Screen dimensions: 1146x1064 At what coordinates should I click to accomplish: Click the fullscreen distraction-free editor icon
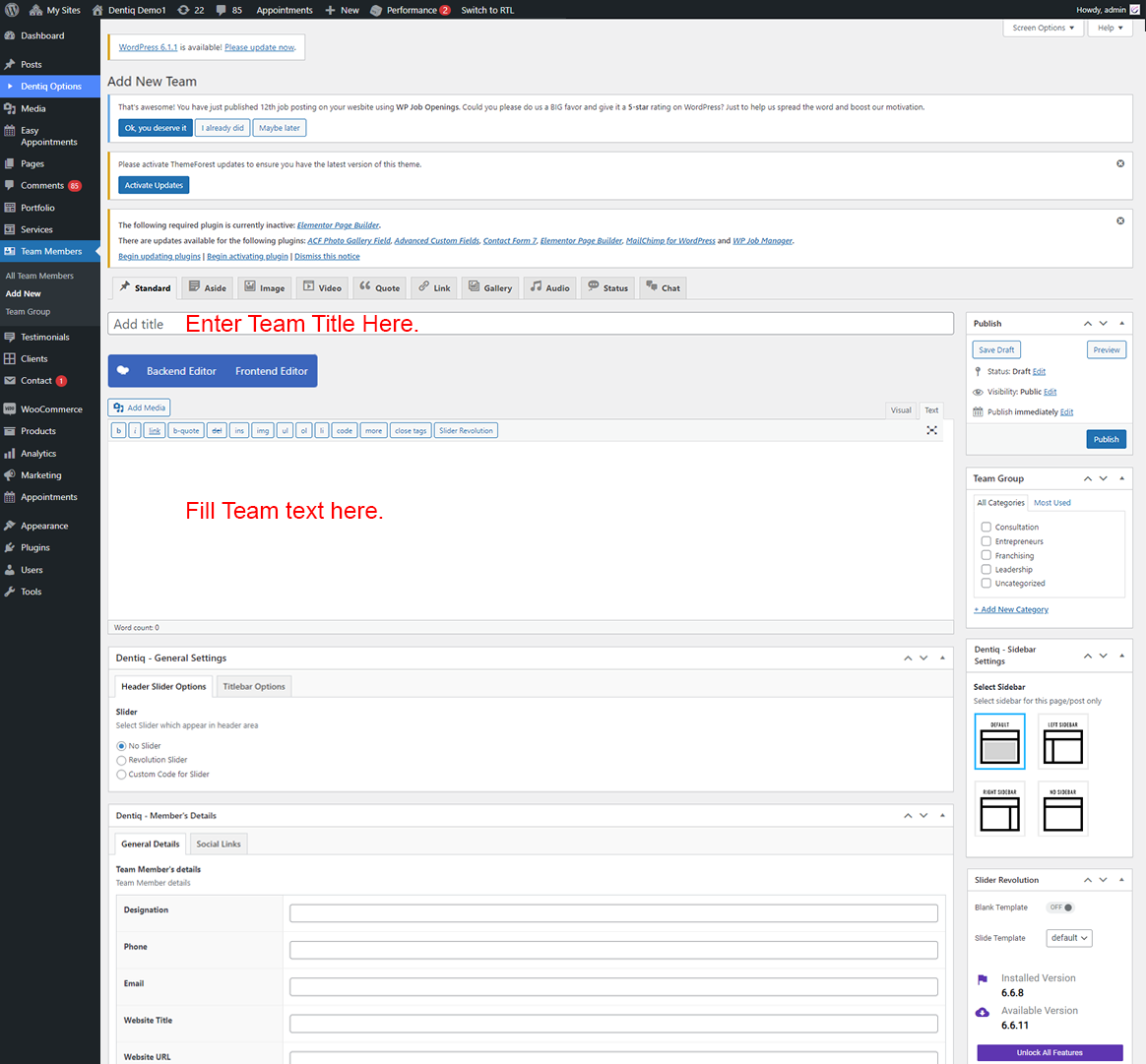931,430
